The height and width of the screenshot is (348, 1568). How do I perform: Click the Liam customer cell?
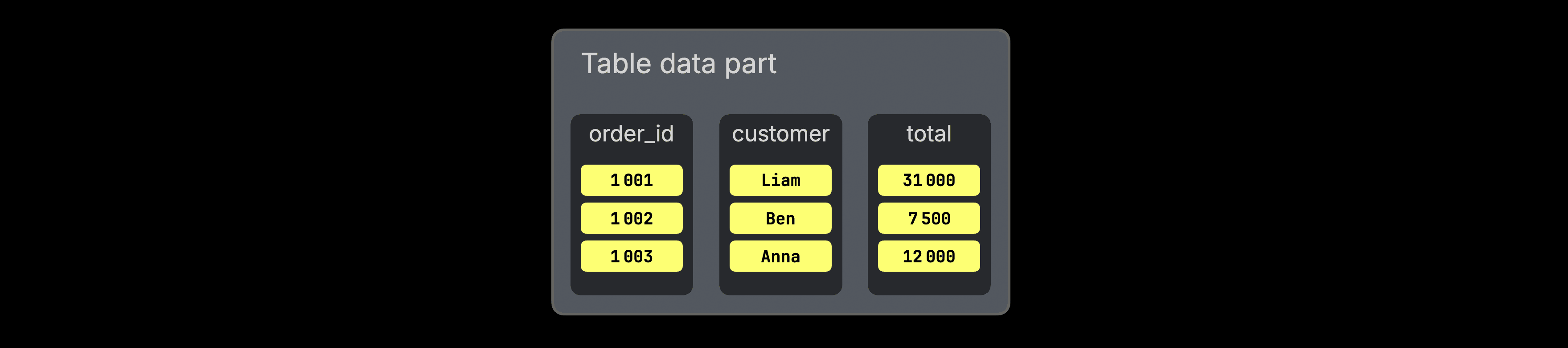click(x=780, y=180)
